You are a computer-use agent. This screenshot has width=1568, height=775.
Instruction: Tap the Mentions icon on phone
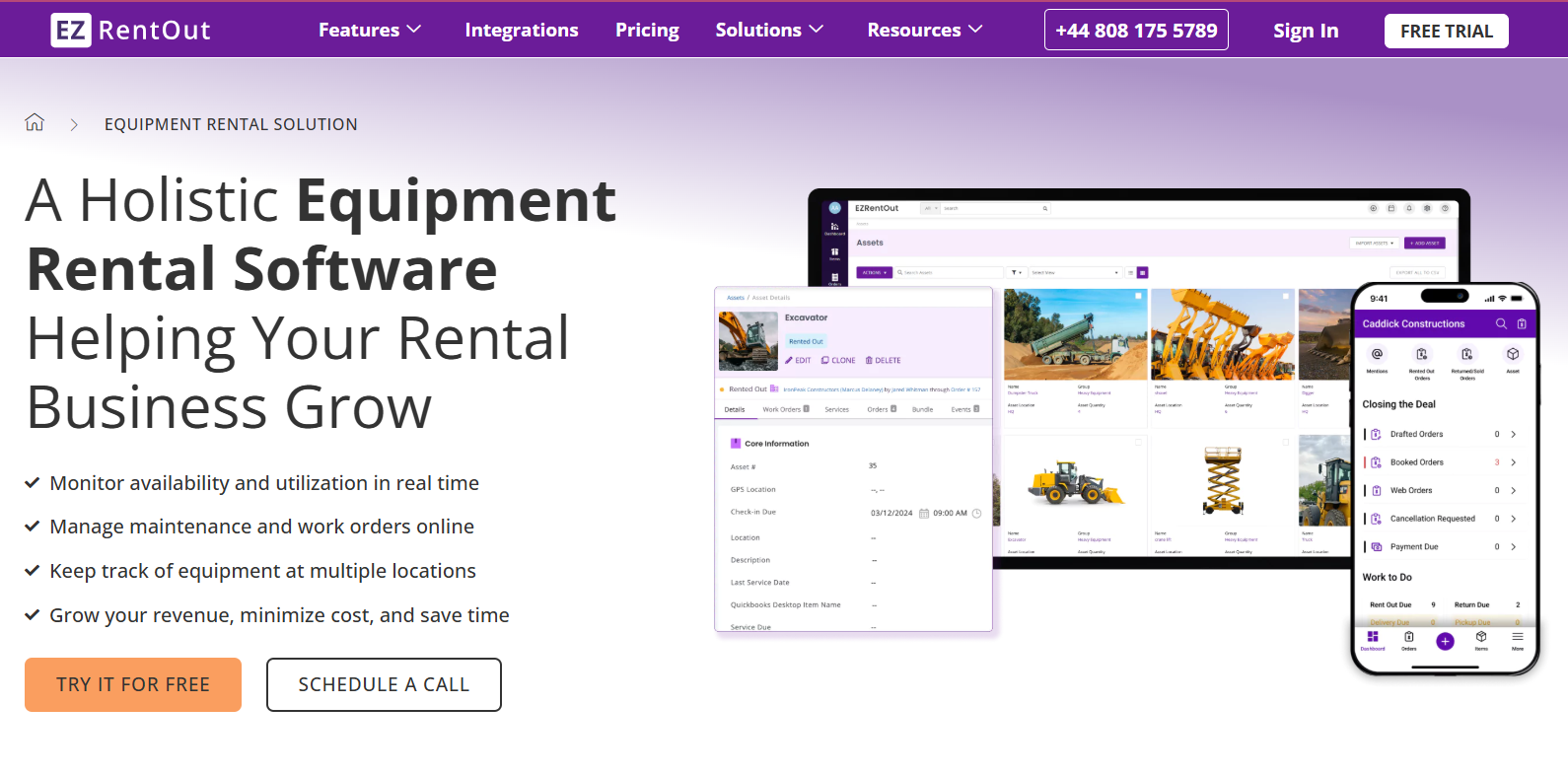click(1377, 354)
